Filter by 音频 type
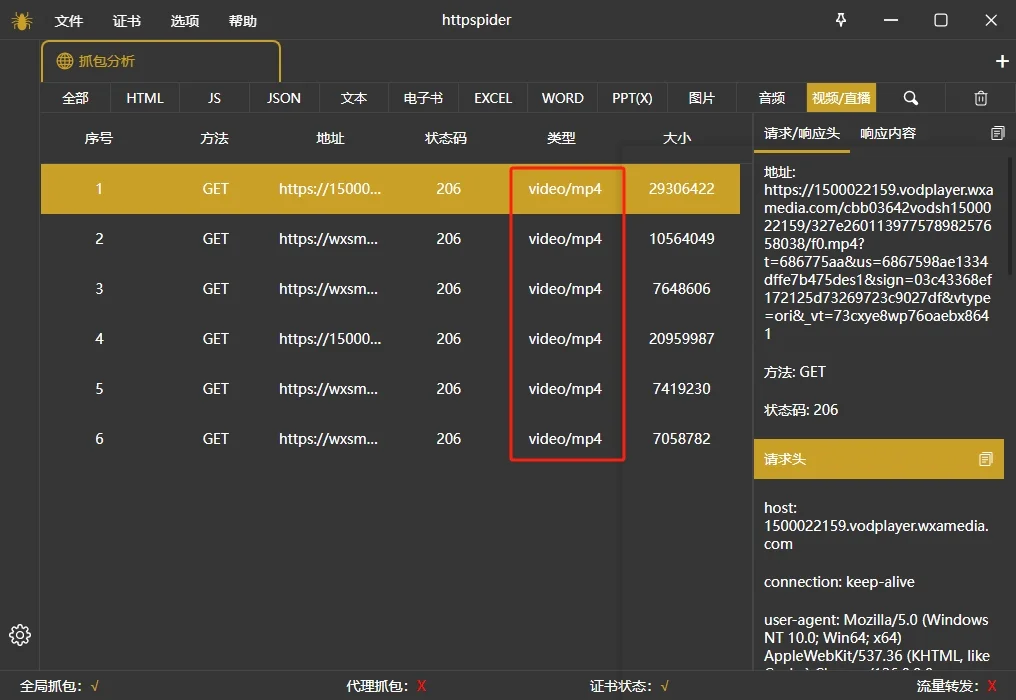The height and width of the screenshot is (700, 1016). [x=772, y=98]
